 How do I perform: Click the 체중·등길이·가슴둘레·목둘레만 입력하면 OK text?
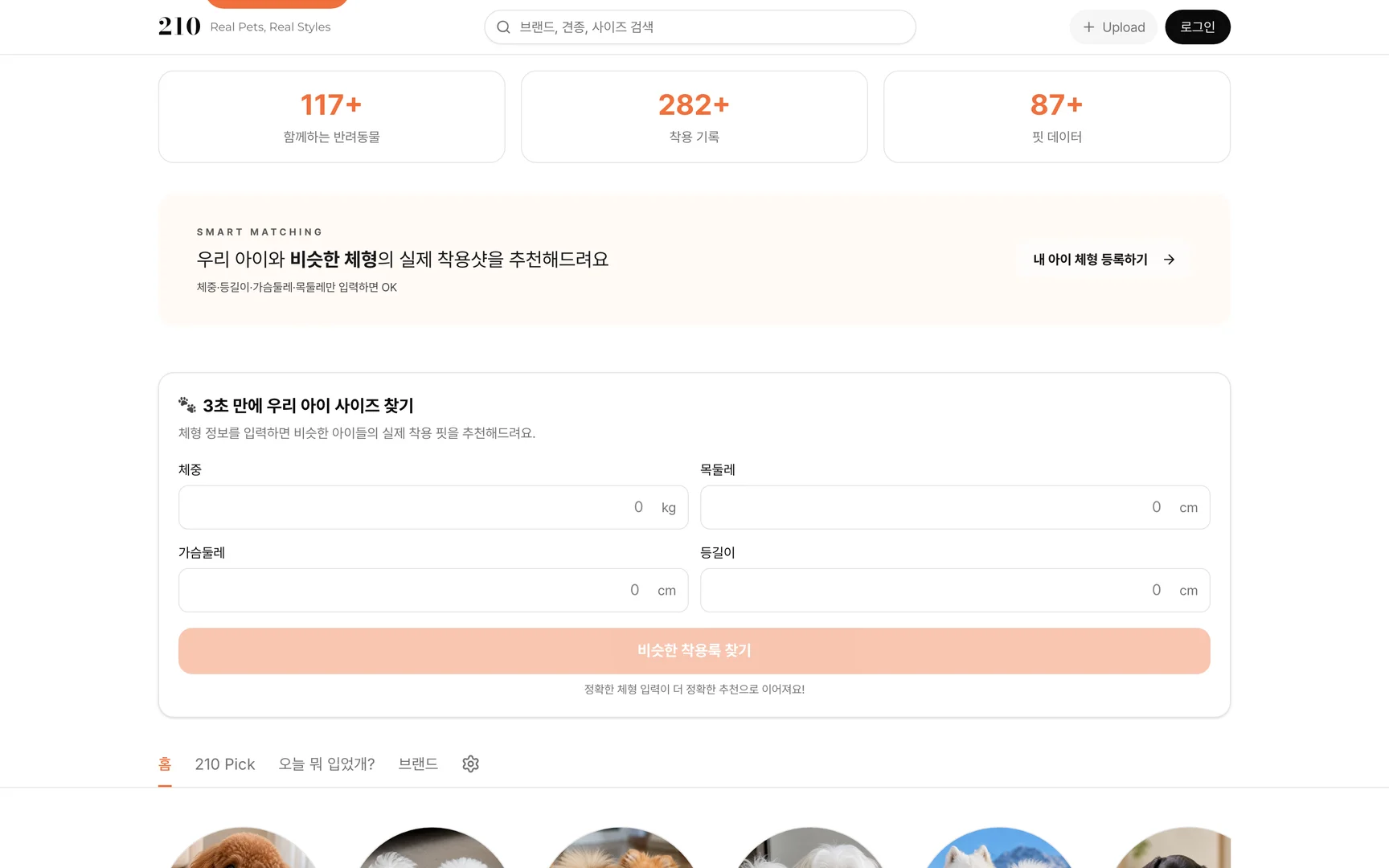coord(297,288)
